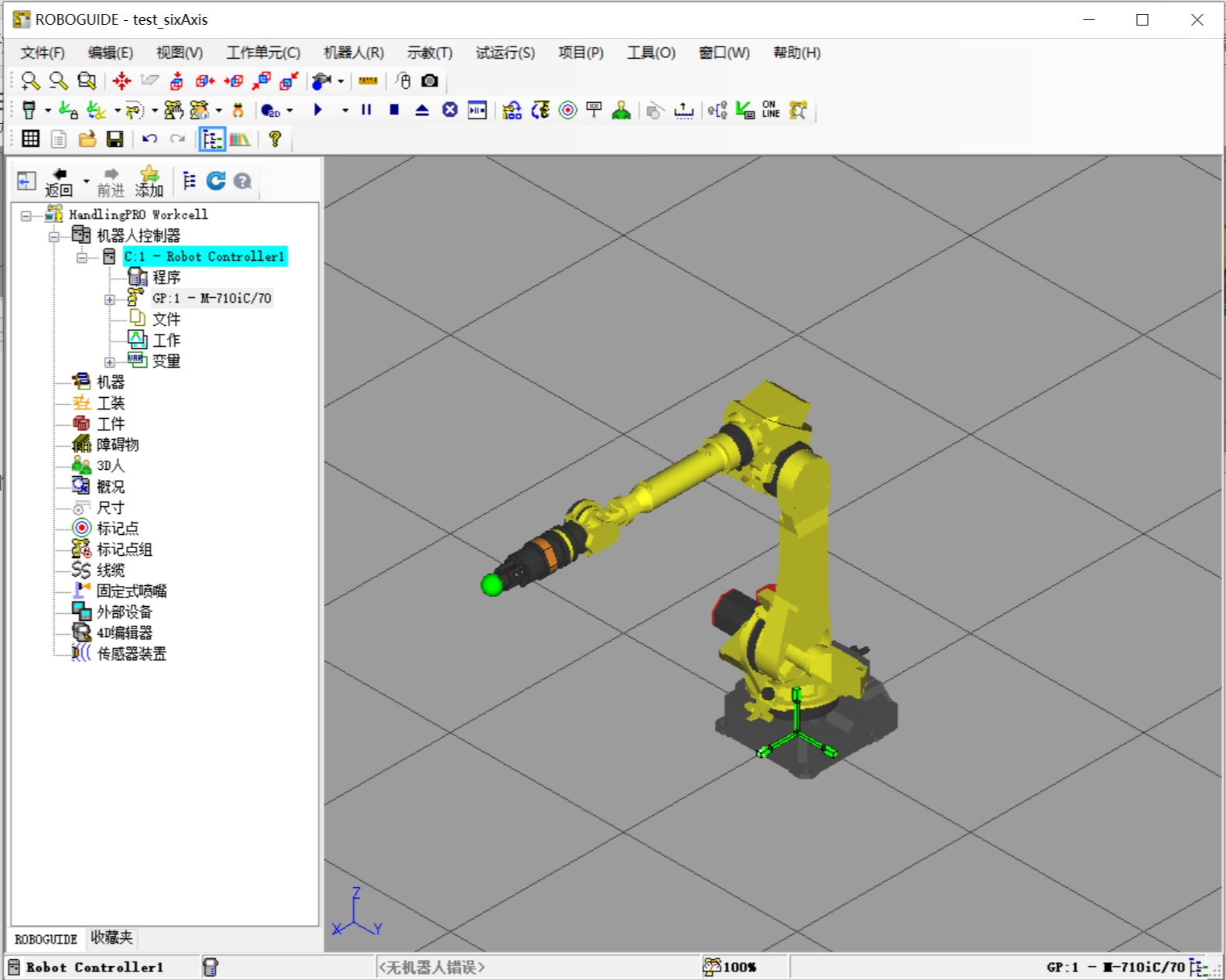Run the program with play icon
This screenshot has height=980, width=1226.
click(x=317, y=110)
